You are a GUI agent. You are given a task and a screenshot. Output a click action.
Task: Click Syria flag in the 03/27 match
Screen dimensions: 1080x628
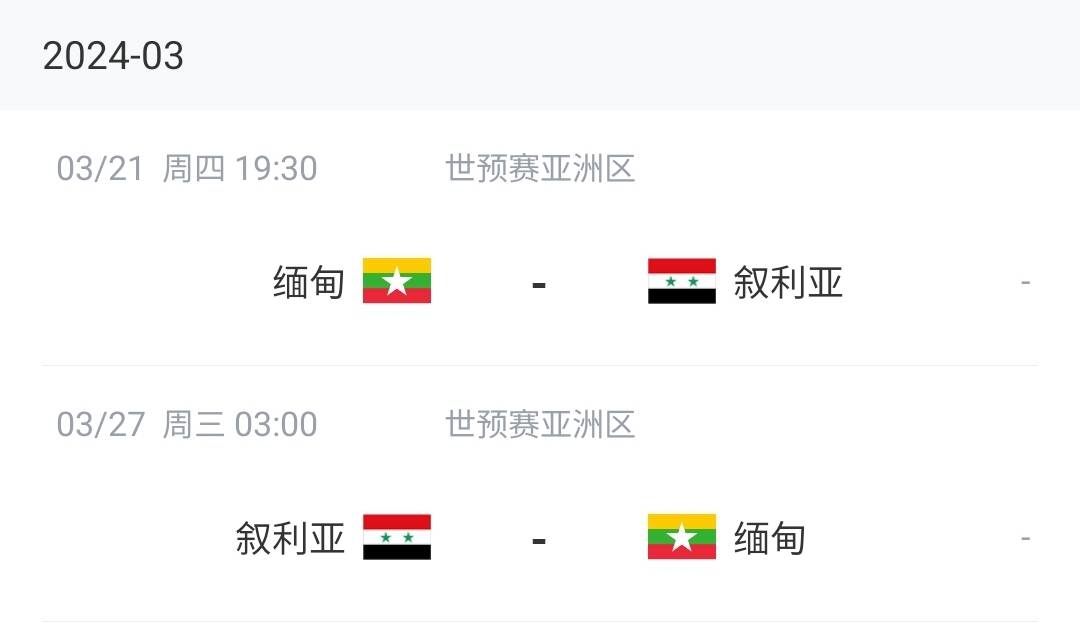tap(397, 537)
